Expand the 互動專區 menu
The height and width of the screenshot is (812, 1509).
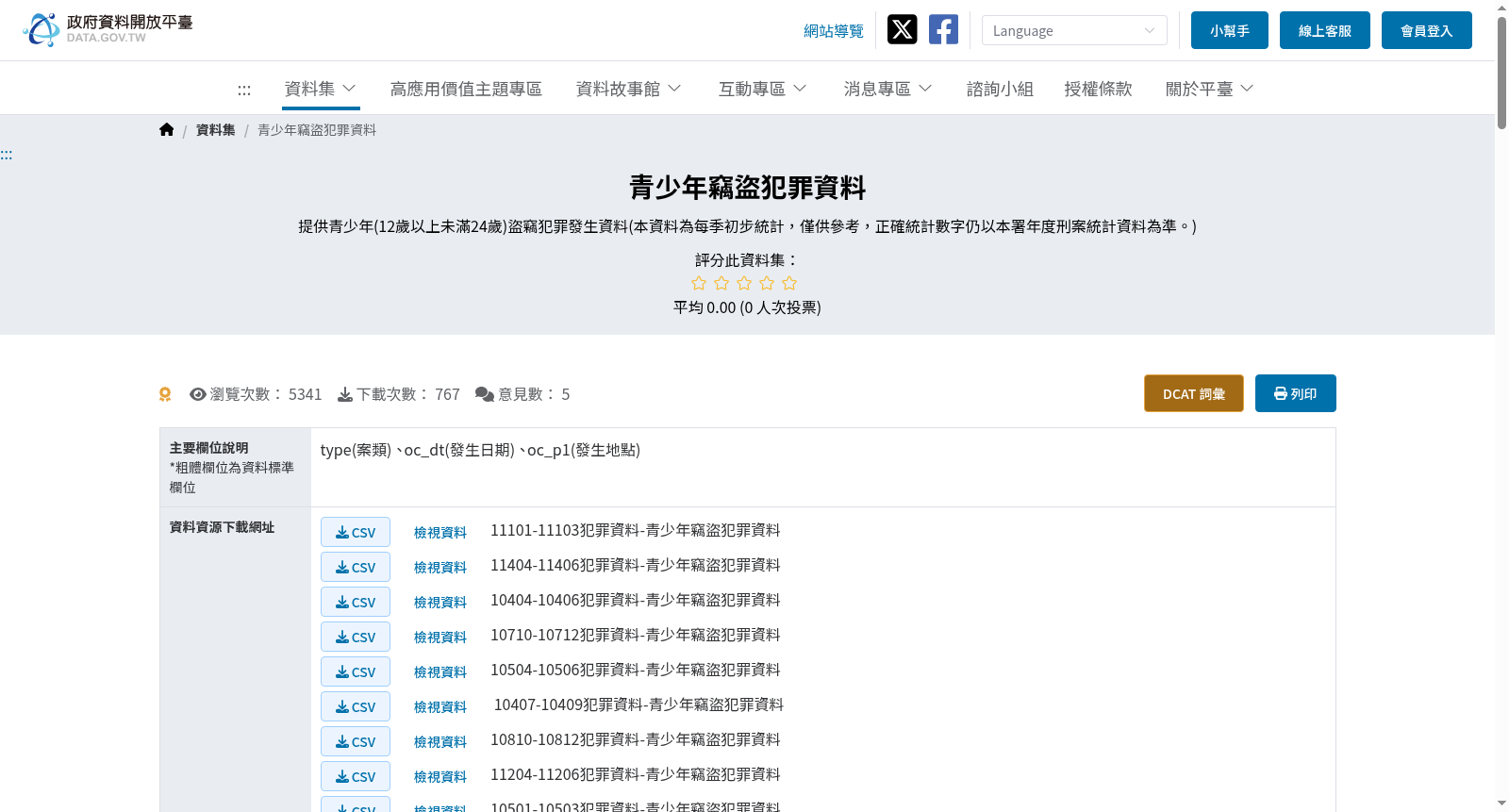[762, 89]
